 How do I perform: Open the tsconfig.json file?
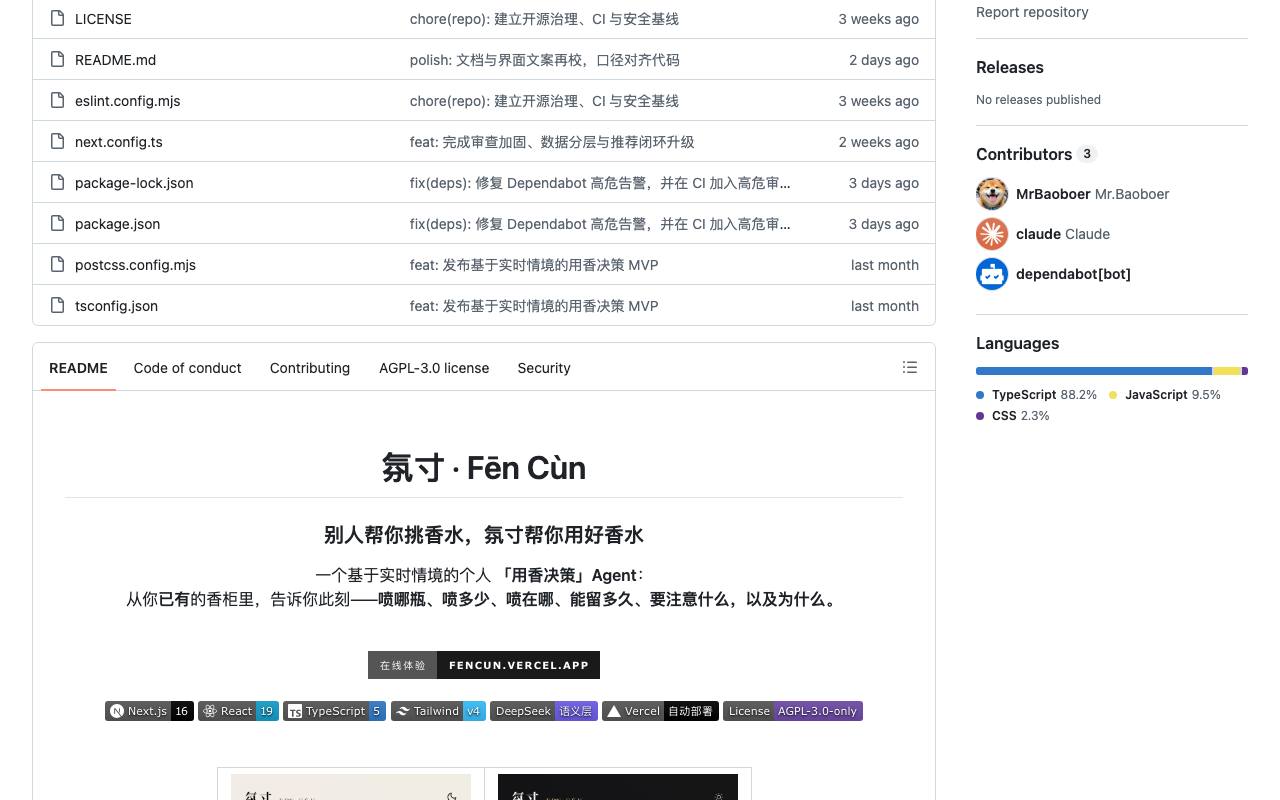pos(117,306)
